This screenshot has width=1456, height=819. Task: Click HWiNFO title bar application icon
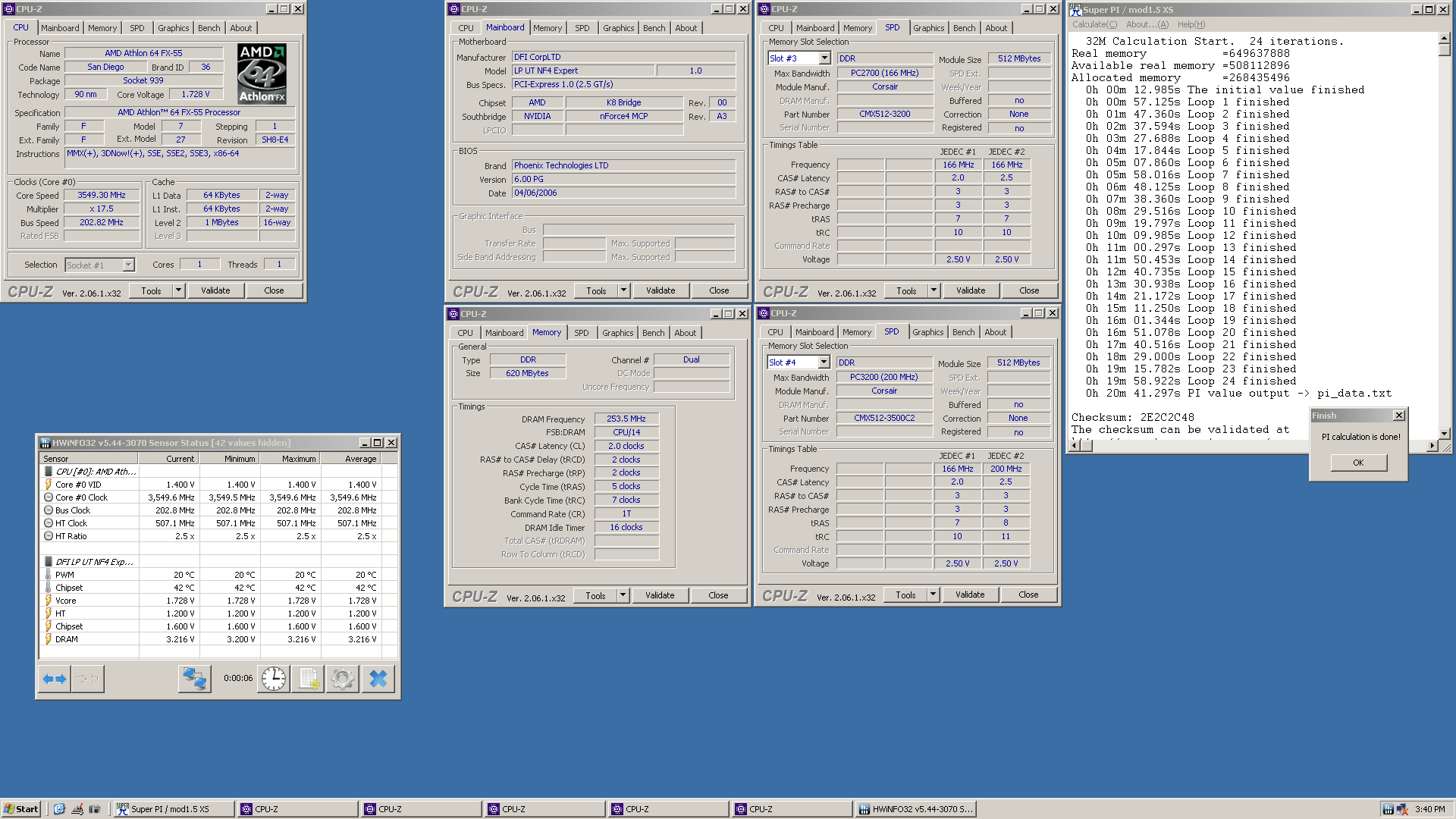(45, 443)
